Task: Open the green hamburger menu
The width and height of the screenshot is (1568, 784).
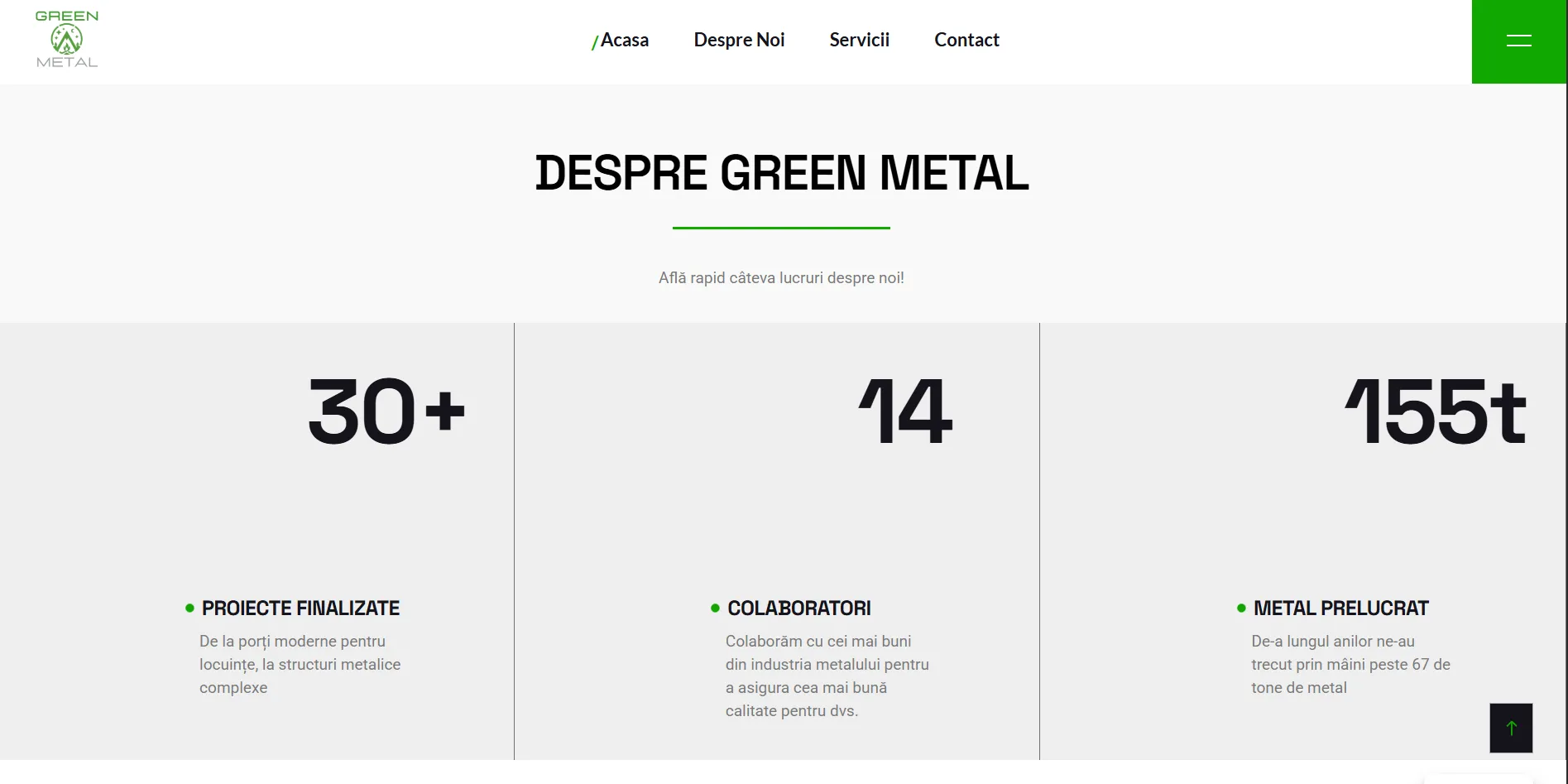Action: (x=1518, y=41)
